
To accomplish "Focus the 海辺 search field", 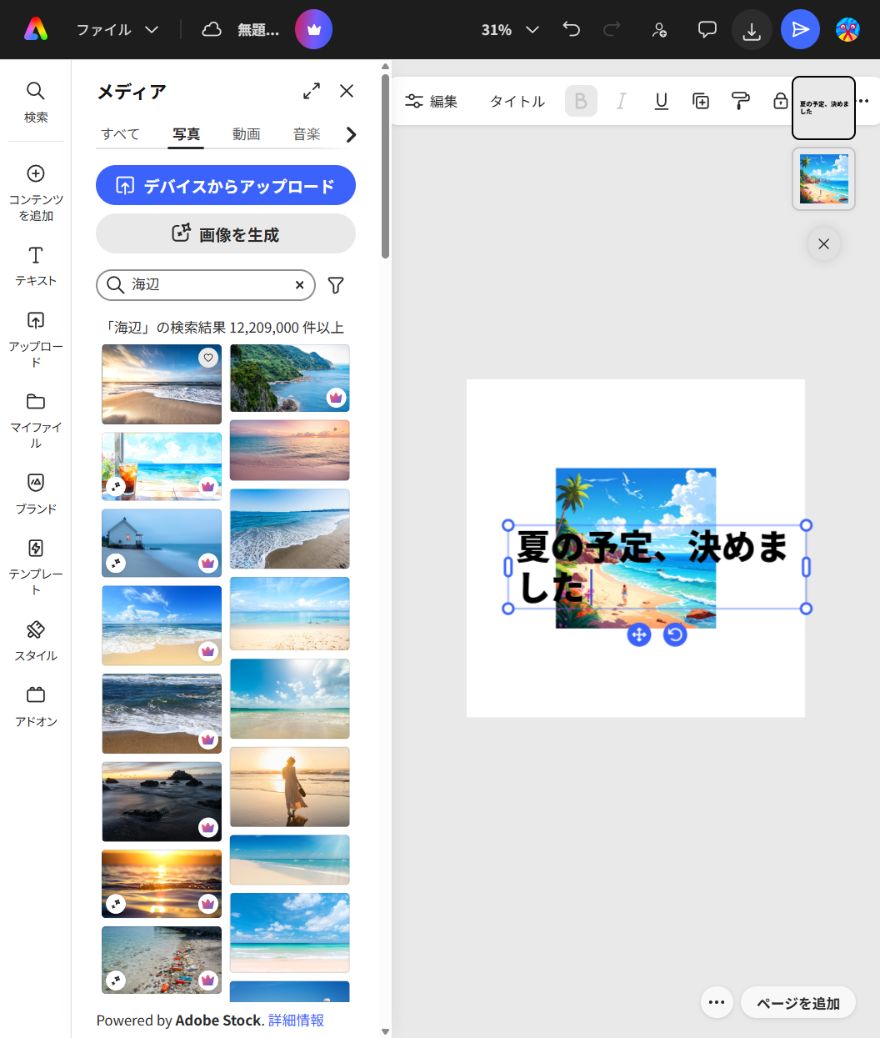I will coord(205,285).
